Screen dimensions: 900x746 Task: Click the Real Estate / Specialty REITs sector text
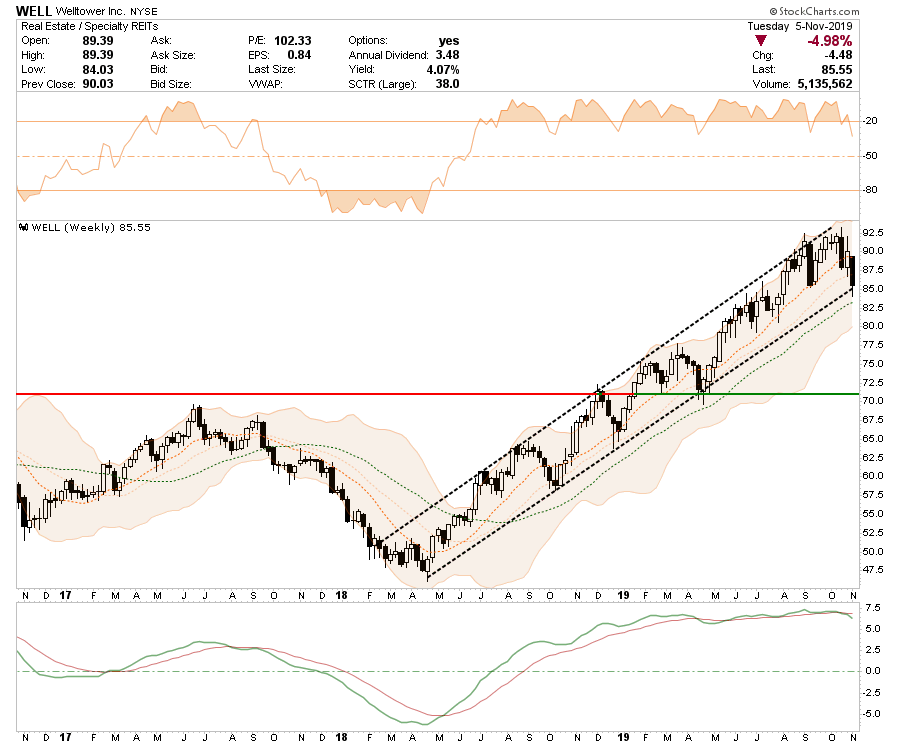point(90,26)
